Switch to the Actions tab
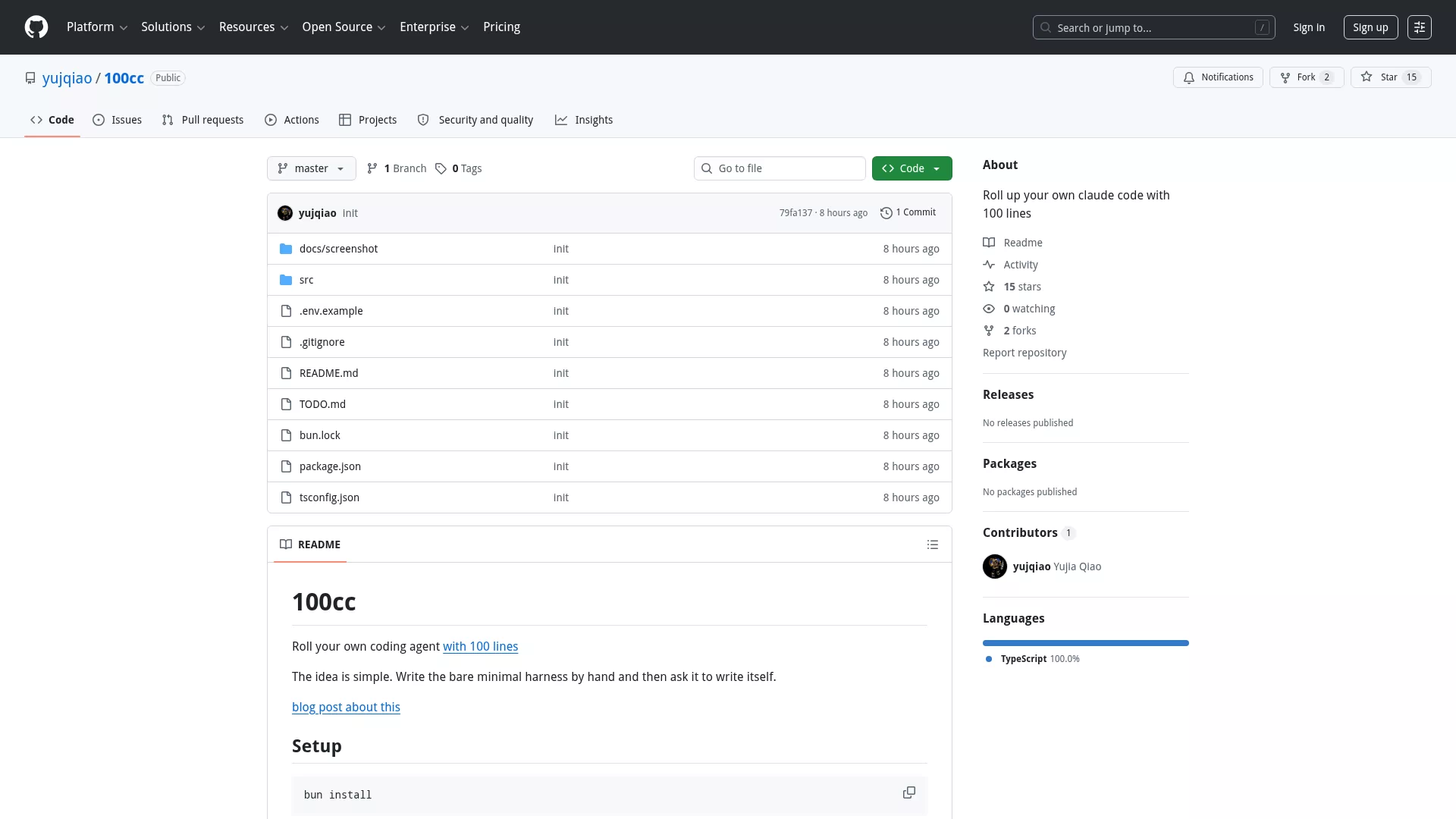1456x819 pixels. click(292, 120)
